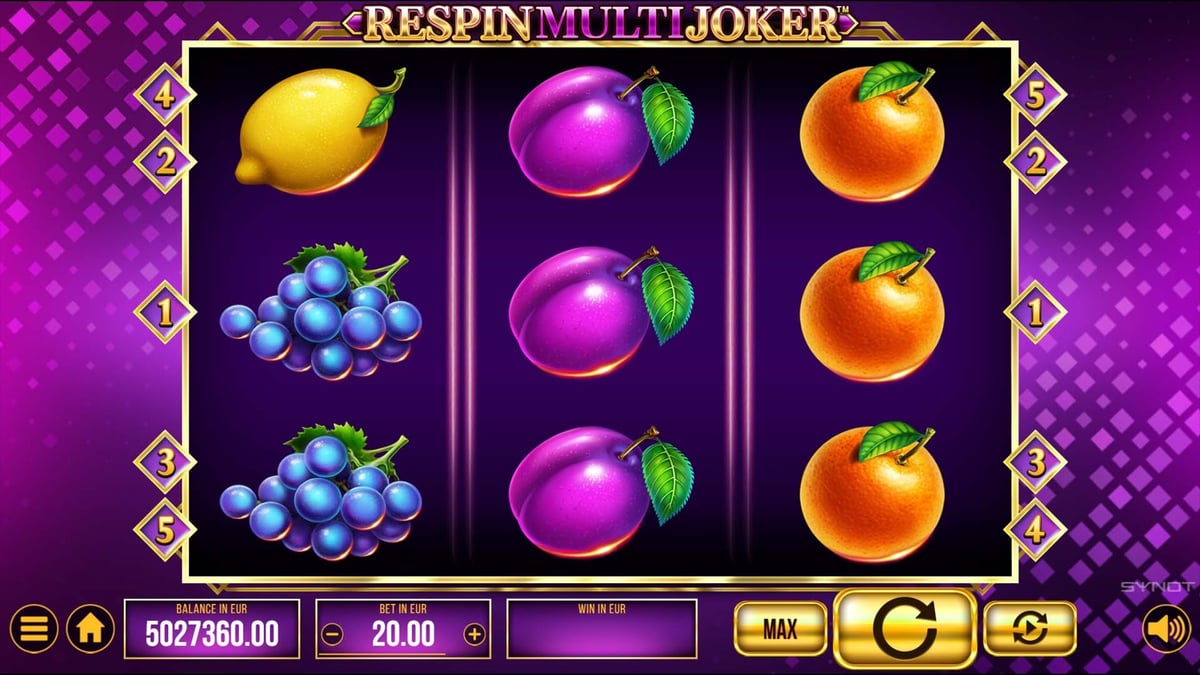1200x675 pixels.
Task: Click the balance in EUR display
Action: [x=212, y=629]
